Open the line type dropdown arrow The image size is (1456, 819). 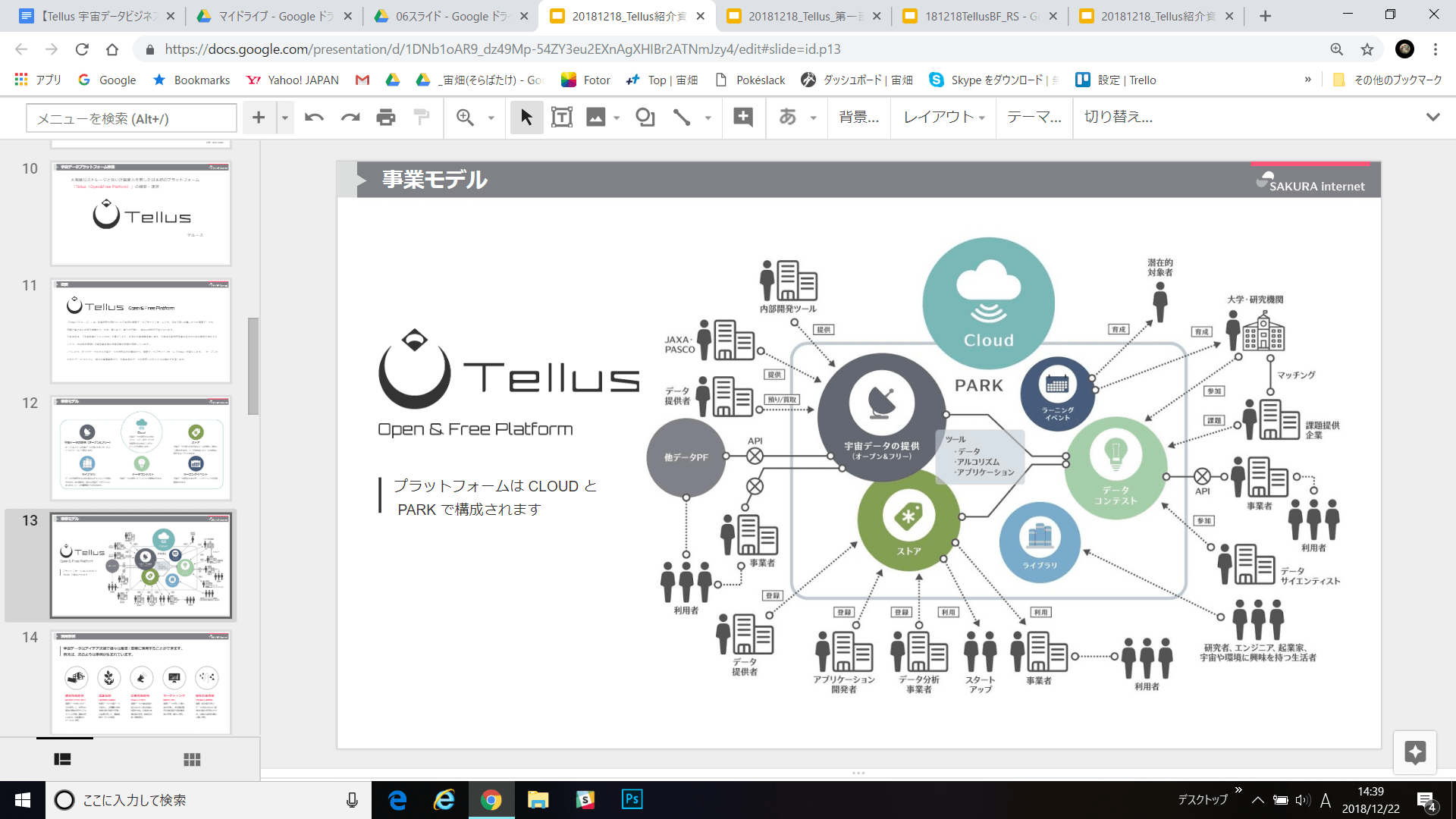point(708,118)
